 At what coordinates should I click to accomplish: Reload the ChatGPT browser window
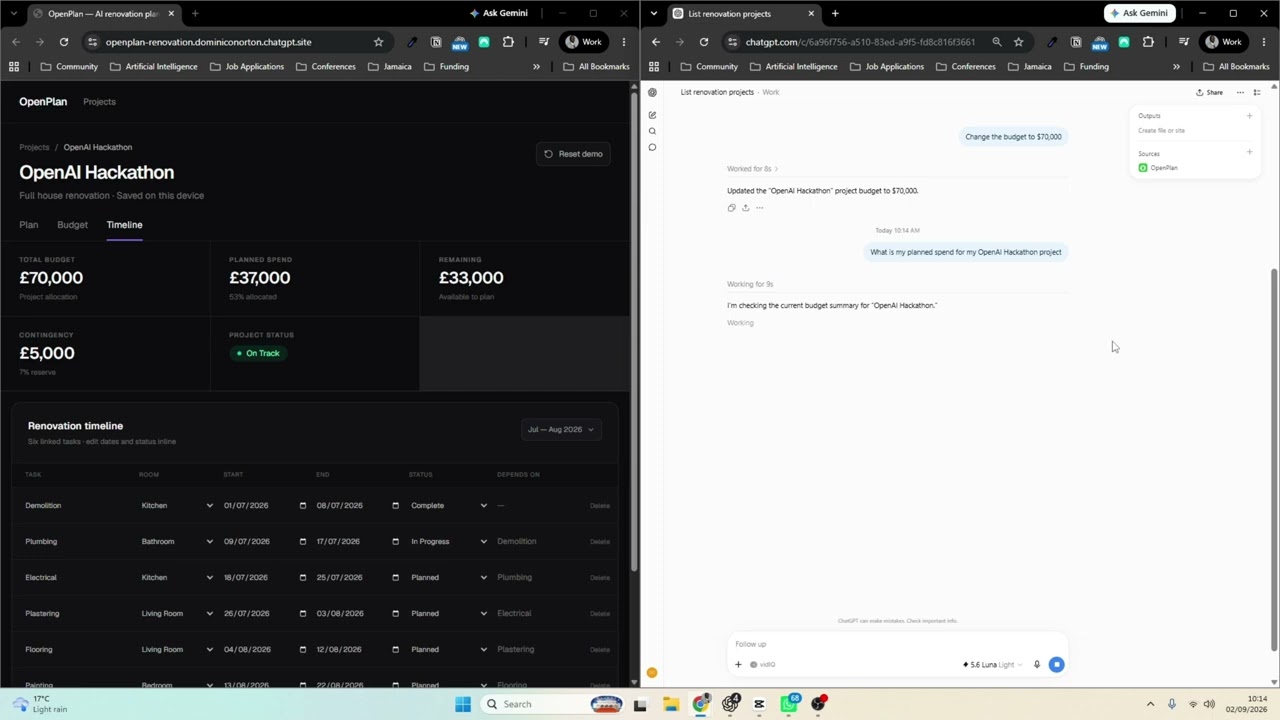tap(703, 42)
